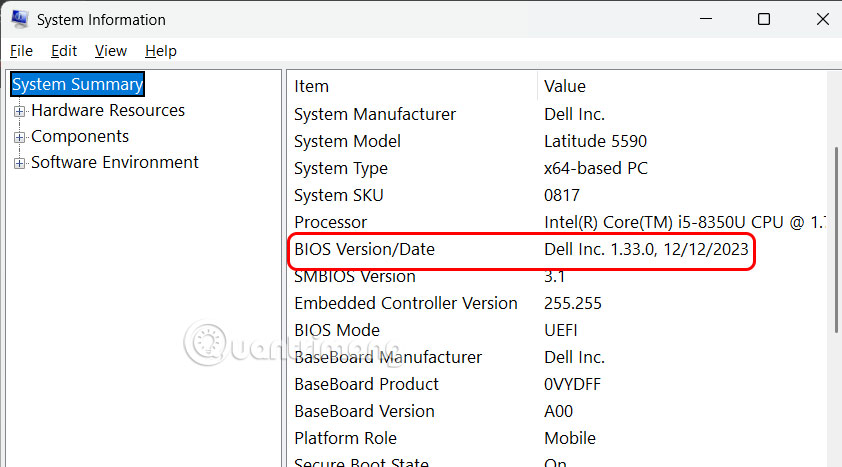
Task: Click the System Information app icon
Action: coord(18,19)
